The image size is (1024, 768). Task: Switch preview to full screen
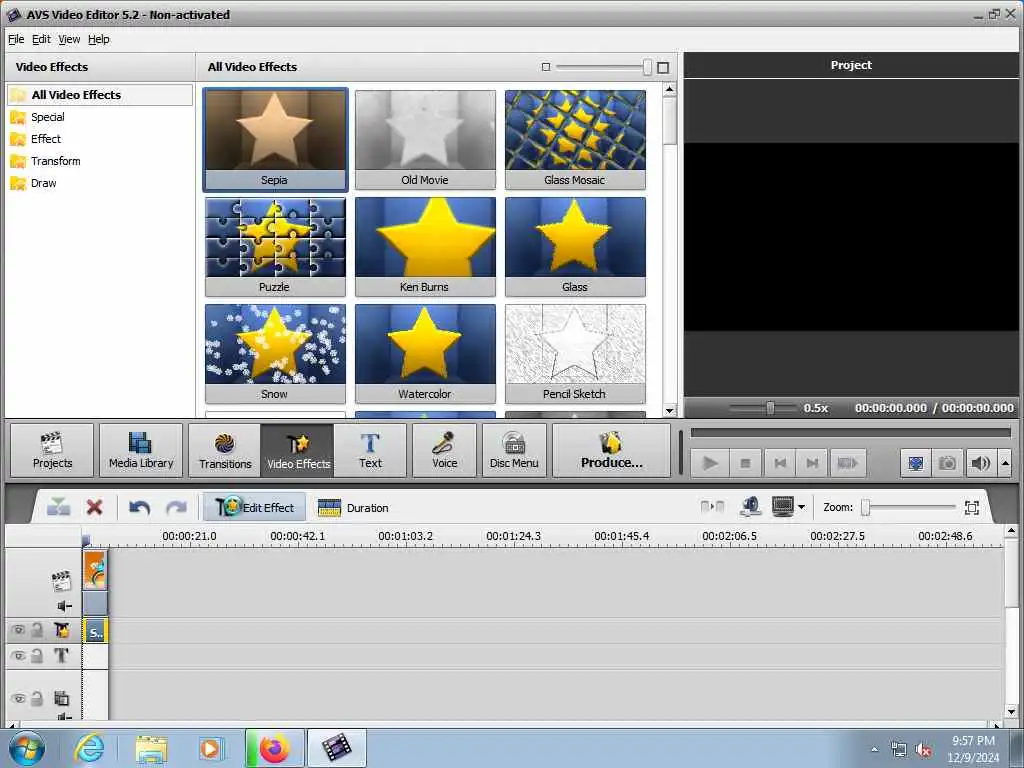click(916, 463)
